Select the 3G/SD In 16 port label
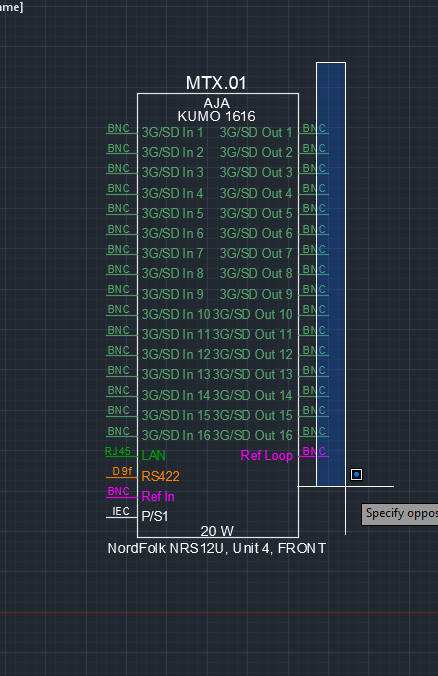This screenshot has width=438, height=676. (x=176, y=435)
